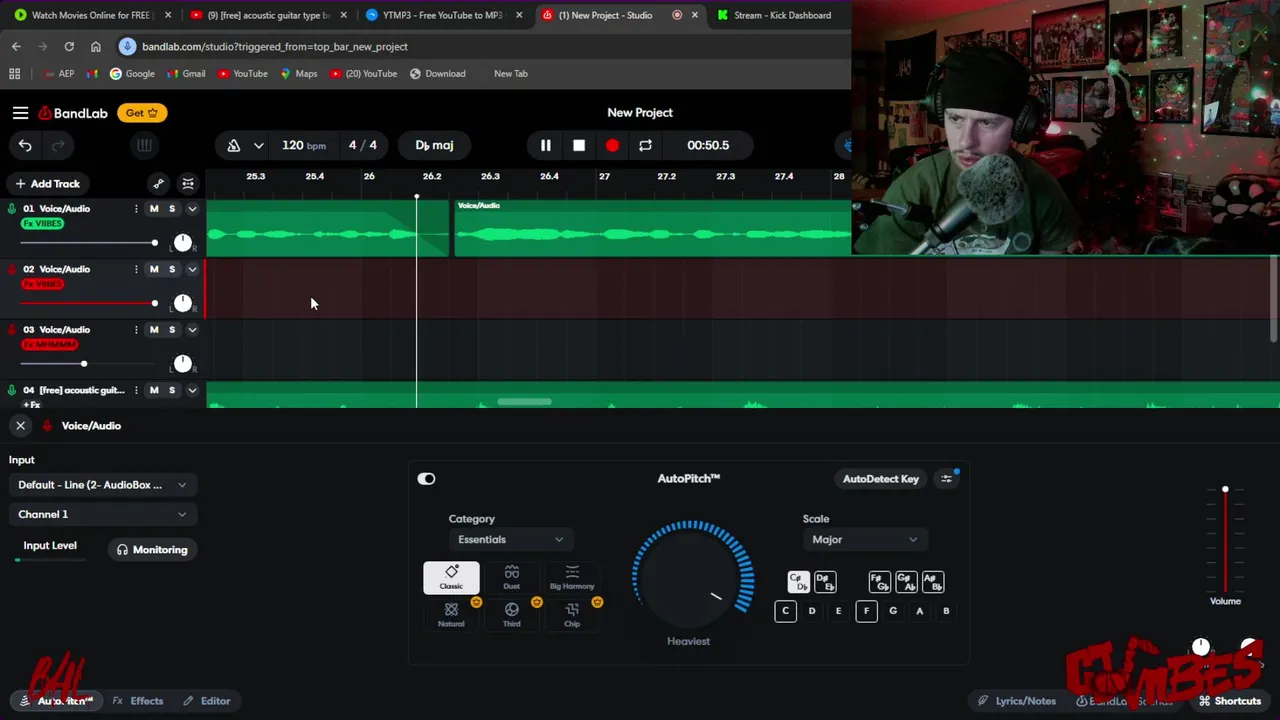The image size is (1280, 720).
Task: Solo track 03 Voice/Audio
Action: point(172,330)
